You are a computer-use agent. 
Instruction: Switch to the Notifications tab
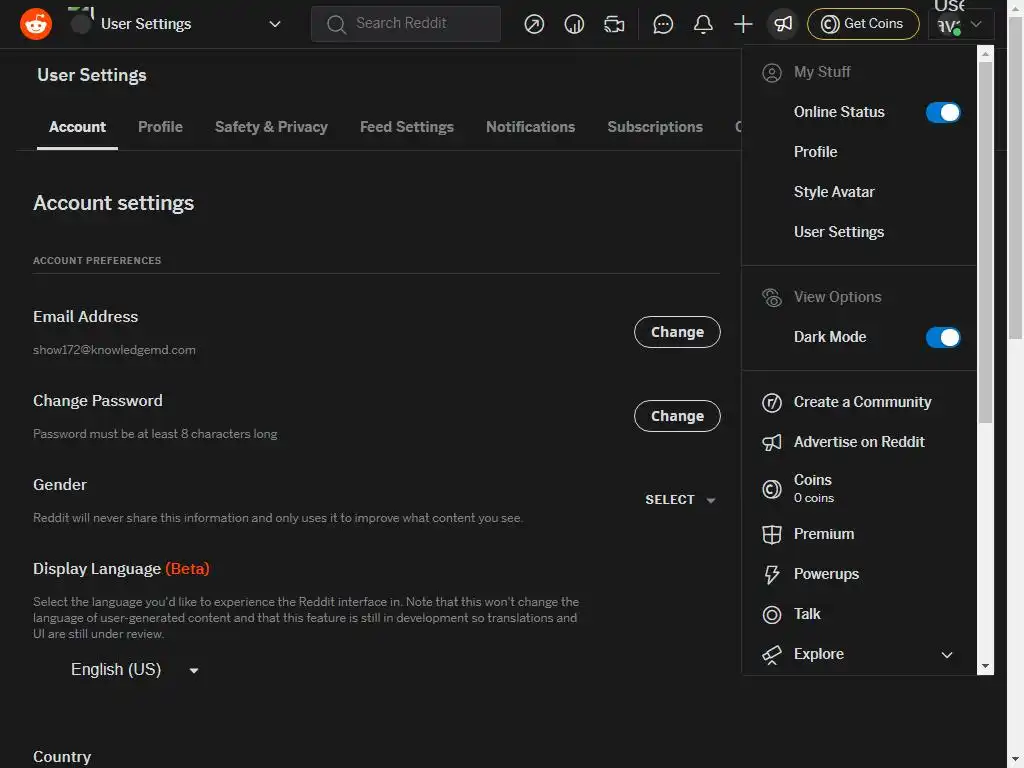click(x=530, y=127)
